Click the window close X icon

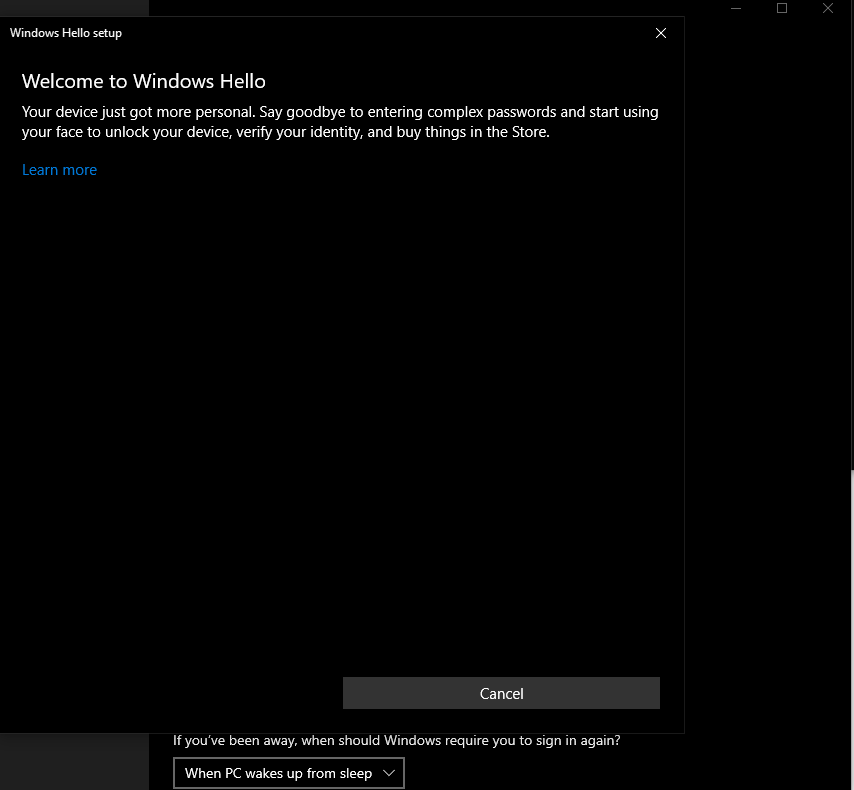point(828,8)
